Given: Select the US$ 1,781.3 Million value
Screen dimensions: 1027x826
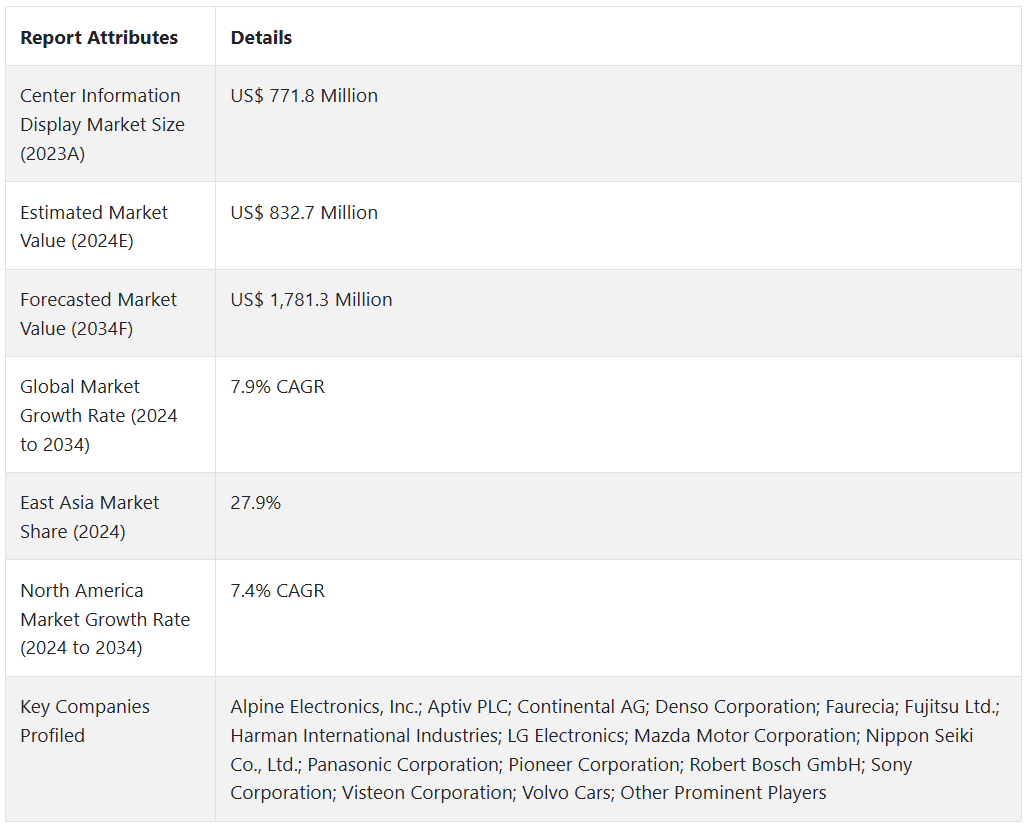Looking at the screenshot, I should [x=311, y=300].
